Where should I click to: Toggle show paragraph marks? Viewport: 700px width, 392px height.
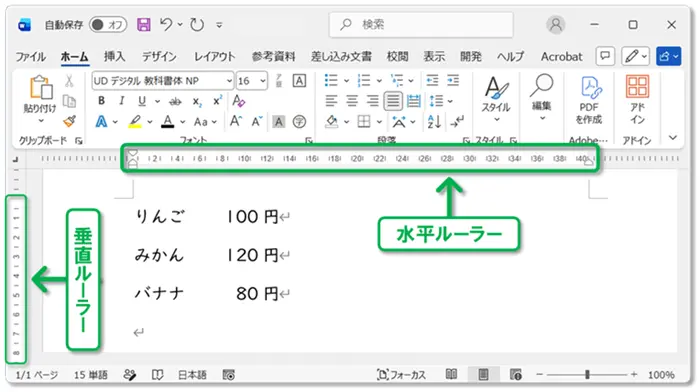[457, 121]
